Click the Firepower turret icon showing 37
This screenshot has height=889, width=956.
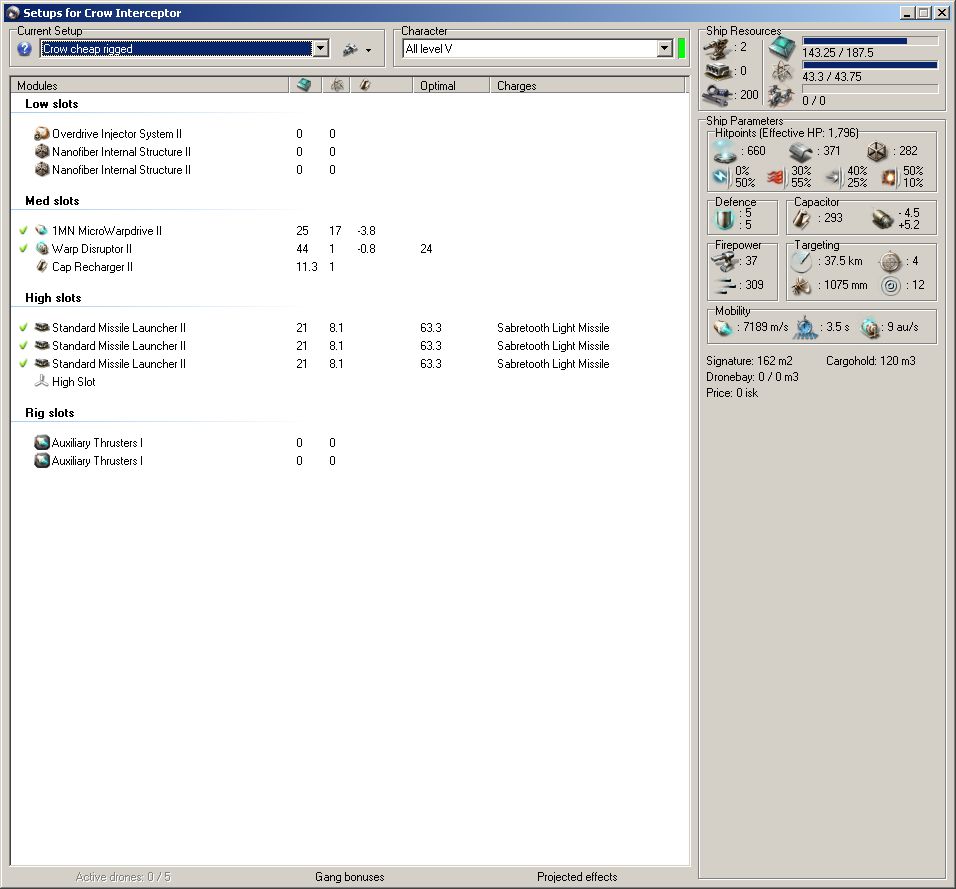tap(725, 261)
